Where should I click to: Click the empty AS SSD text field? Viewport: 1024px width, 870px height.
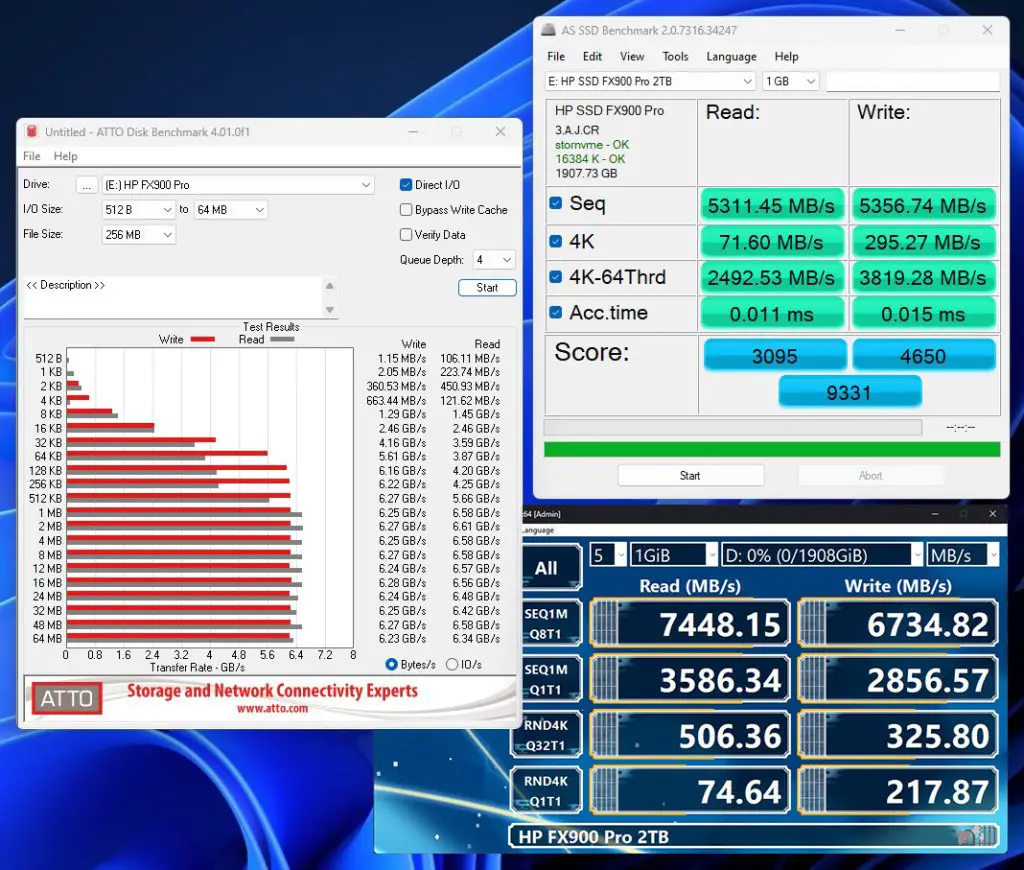912,81
